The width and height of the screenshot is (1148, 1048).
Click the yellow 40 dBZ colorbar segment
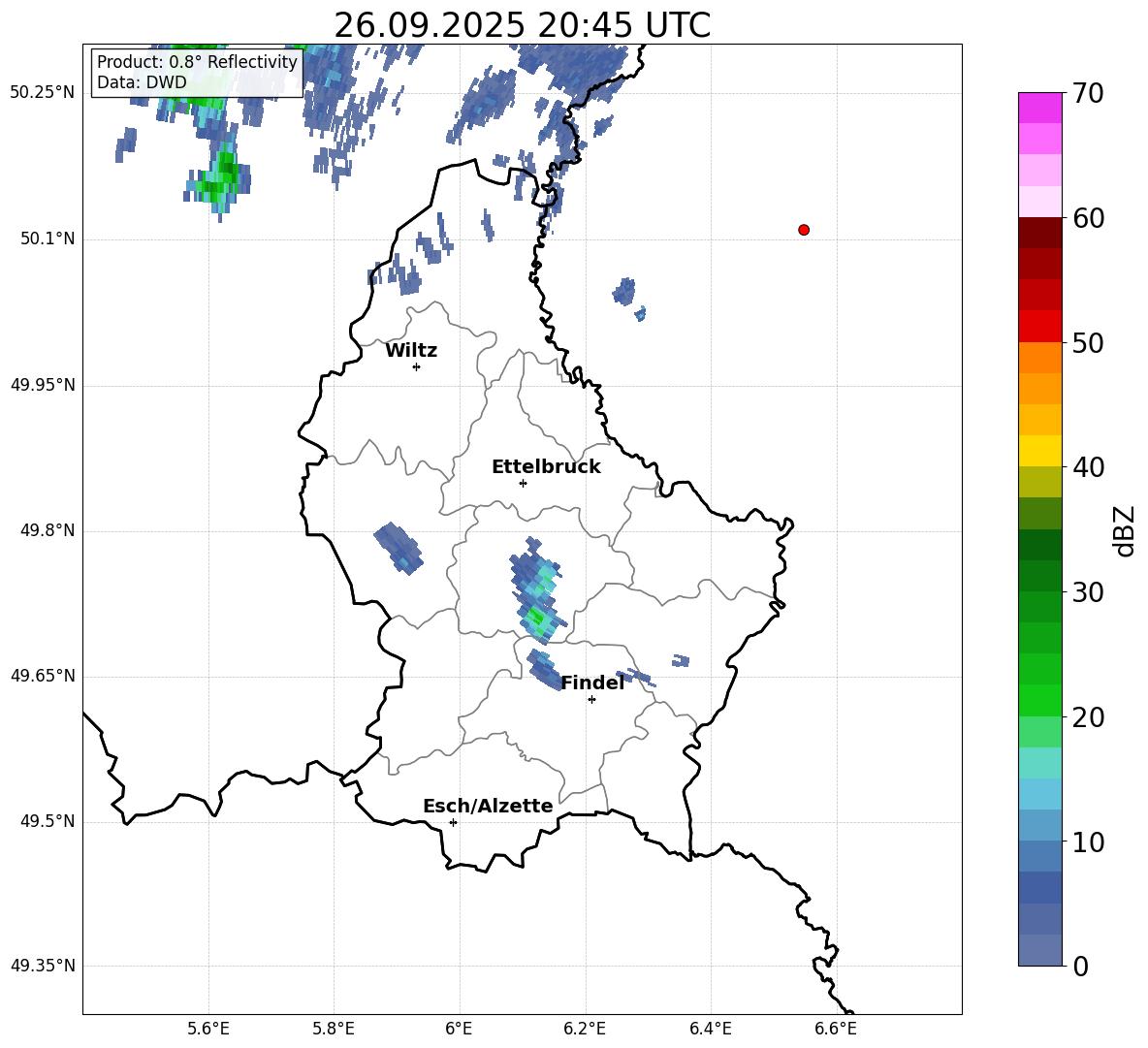[1039, 451]
